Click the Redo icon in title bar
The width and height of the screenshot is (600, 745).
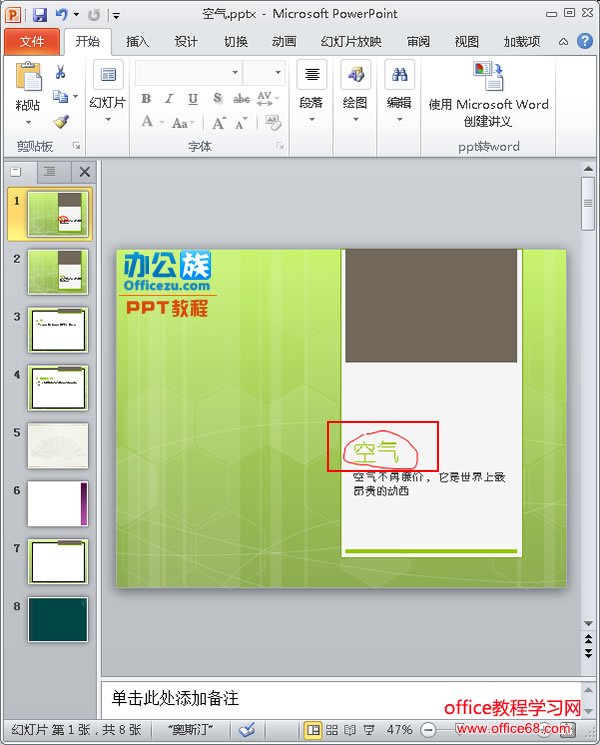click(94, 15)
